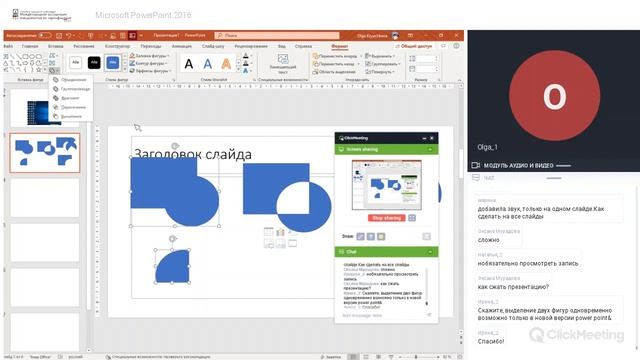Select the star shape in shapes gallery

38,70
